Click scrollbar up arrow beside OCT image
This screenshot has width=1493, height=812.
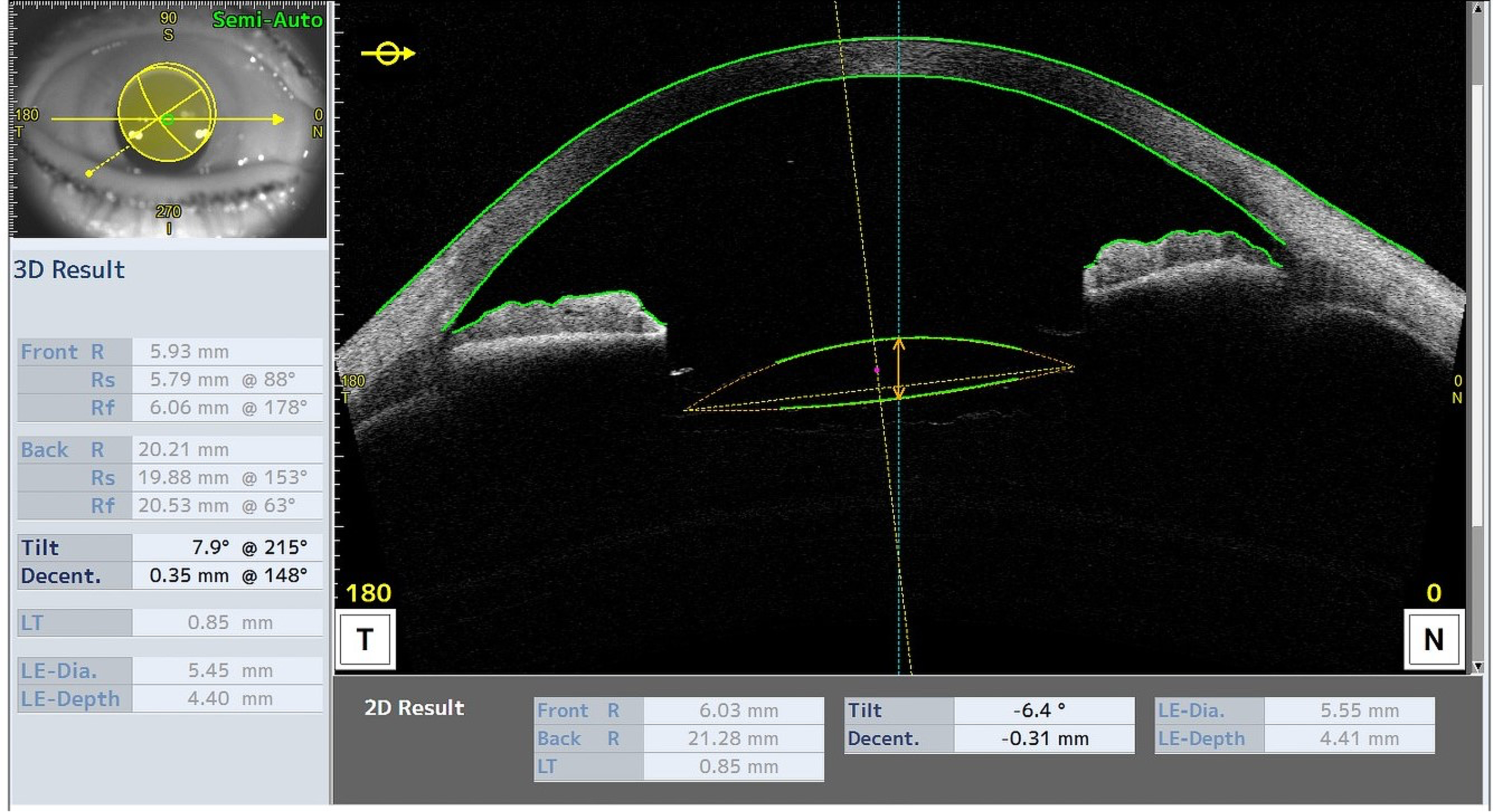1478,8
